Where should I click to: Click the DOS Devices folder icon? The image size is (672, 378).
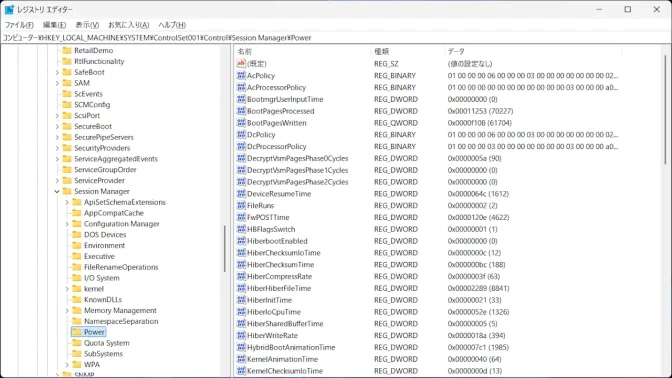(x=77, y=234)
